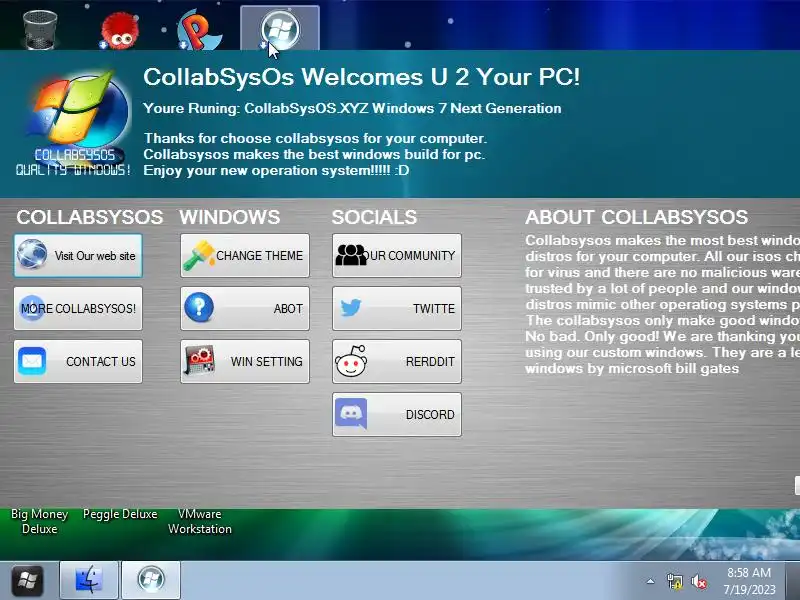Screen dimensions: 800x600
Task: Select VMware Workstation desktop label
Action: click(x=199, y=521)
